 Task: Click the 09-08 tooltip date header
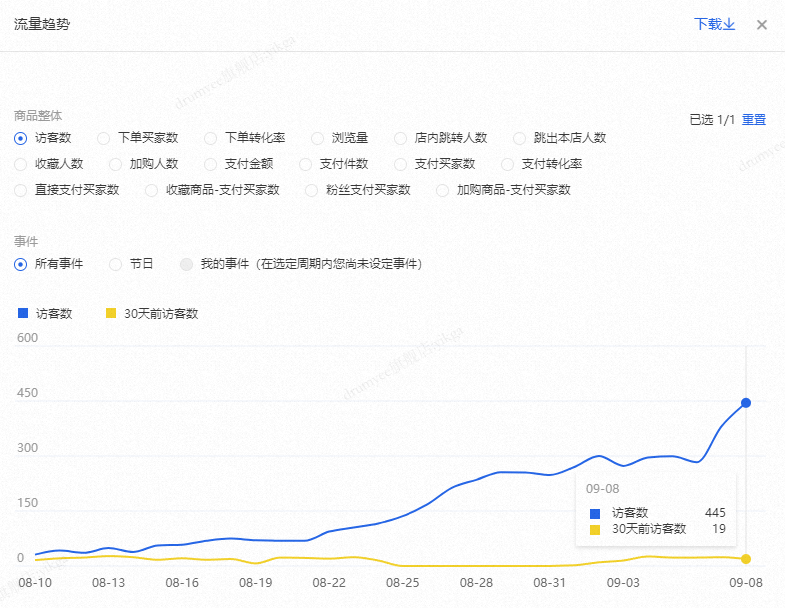coord(603,489)
